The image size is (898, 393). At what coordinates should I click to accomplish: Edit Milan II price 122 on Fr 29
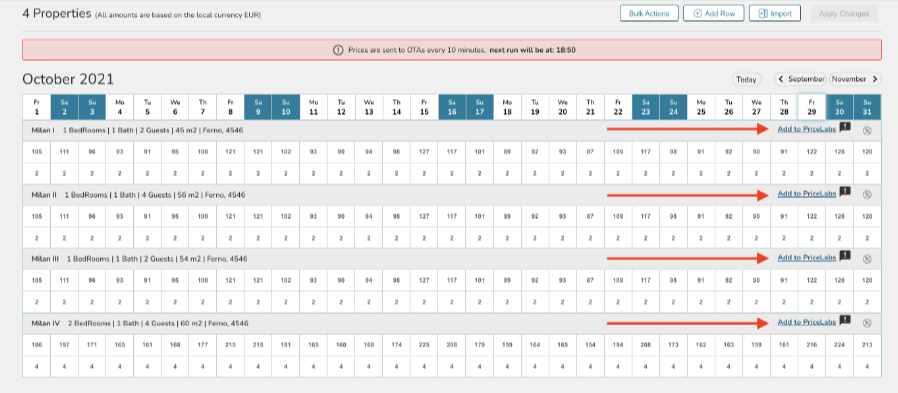tap(812, 217)
